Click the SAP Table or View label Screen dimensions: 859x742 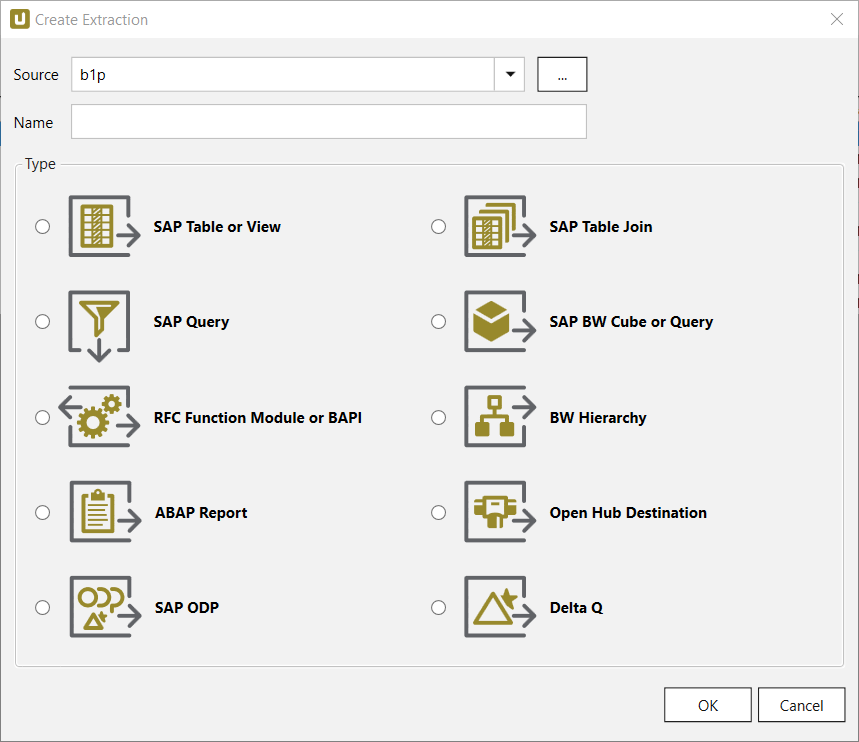point(217,227)
